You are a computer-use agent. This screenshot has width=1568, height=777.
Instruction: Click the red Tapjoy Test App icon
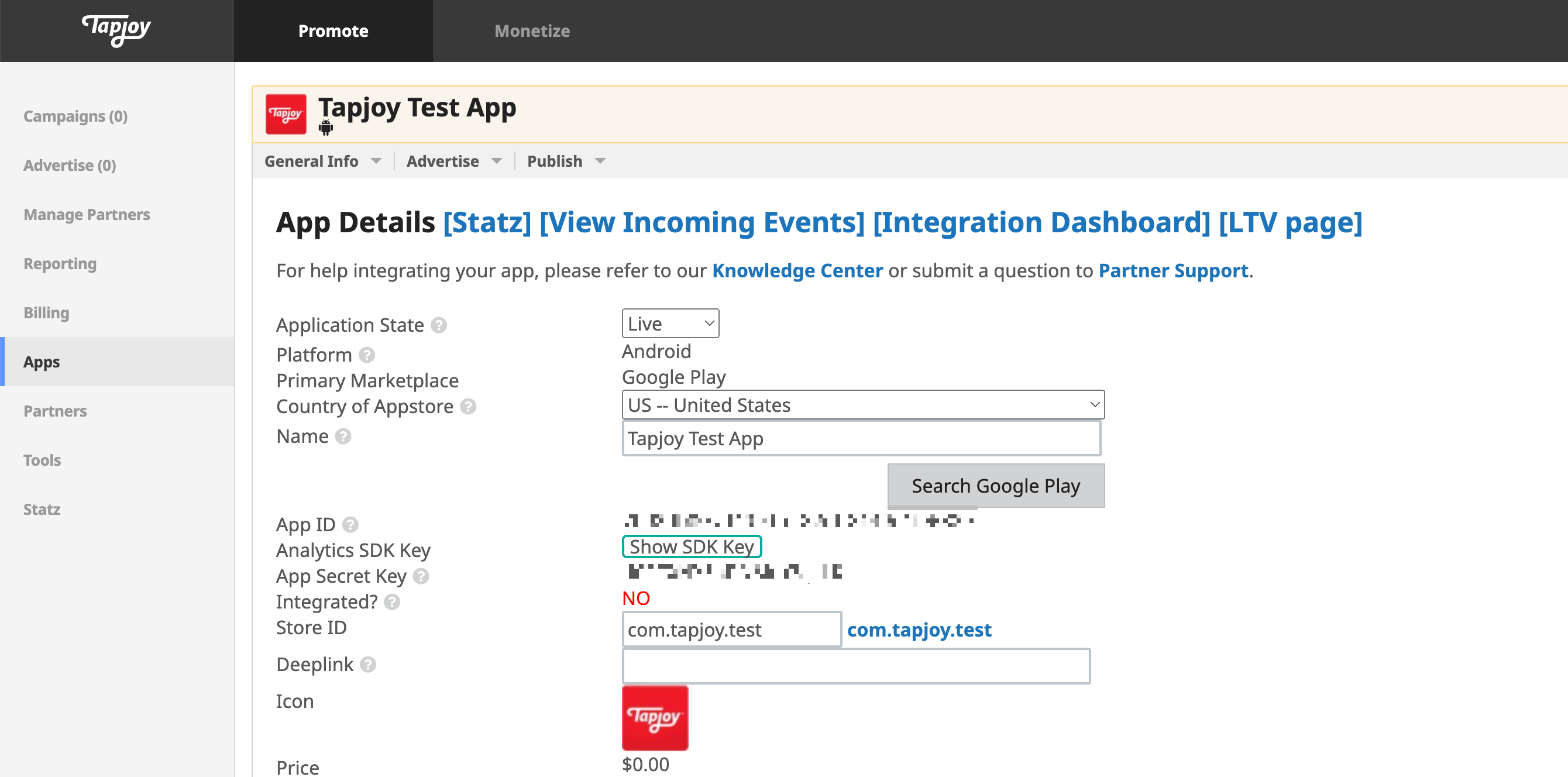286,114
